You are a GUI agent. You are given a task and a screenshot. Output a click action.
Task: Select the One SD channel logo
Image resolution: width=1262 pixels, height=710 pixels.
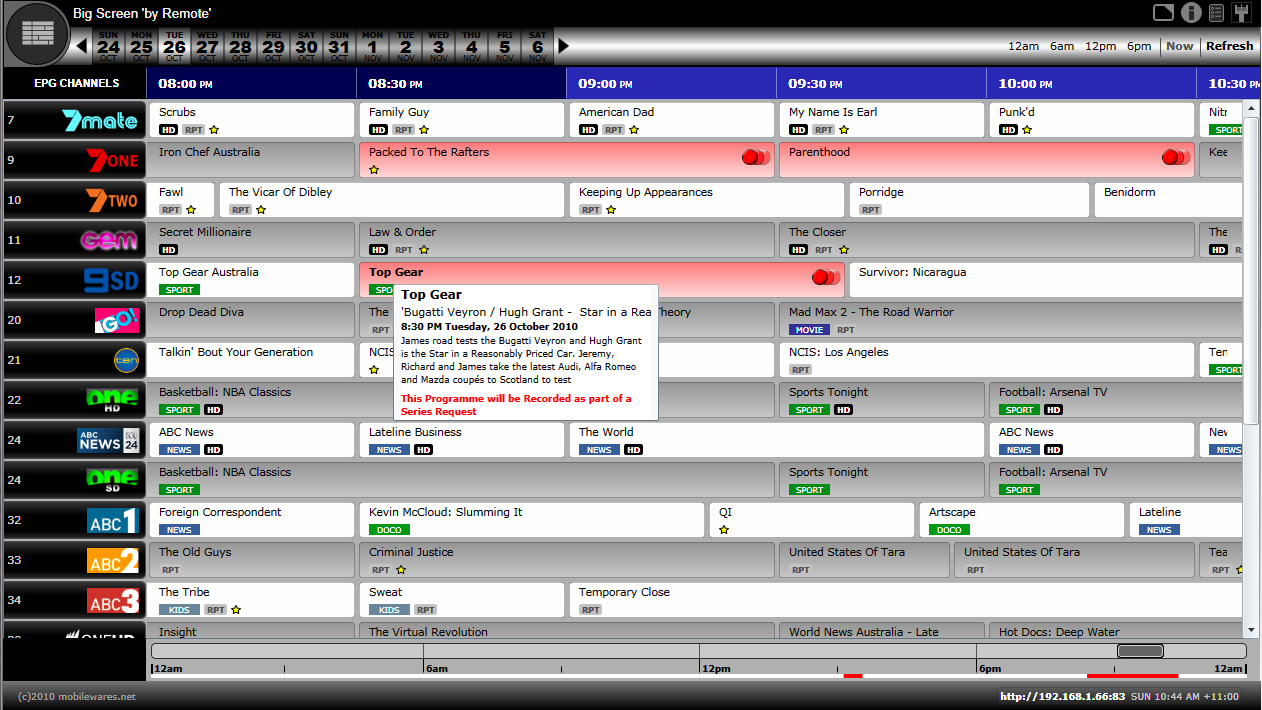click(113, 480)
